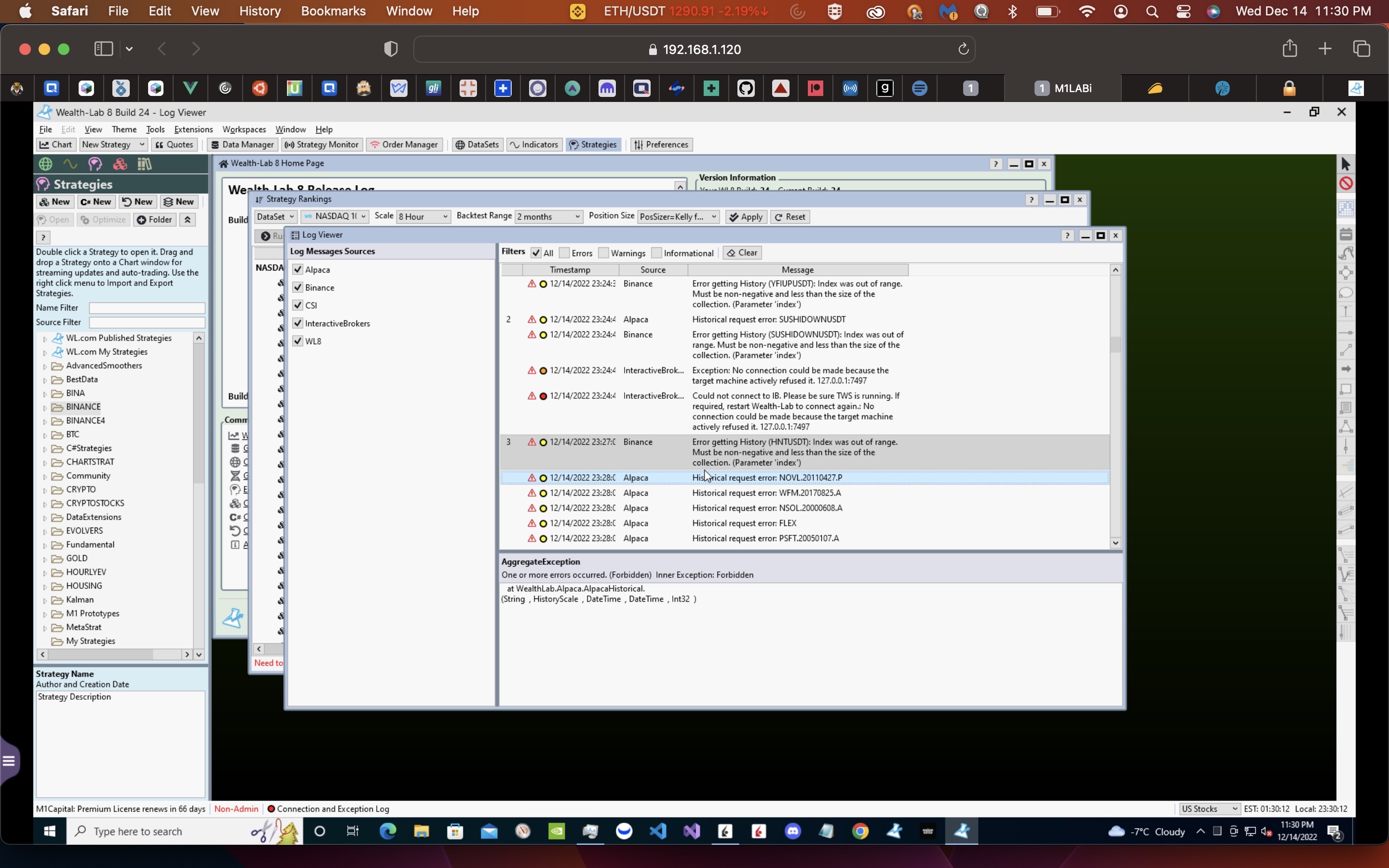The width and height of the screenshot is (1389, 868).
Task: Toggle the InteractiveBrokers source checkbox
Action: [x=297, y=323]
